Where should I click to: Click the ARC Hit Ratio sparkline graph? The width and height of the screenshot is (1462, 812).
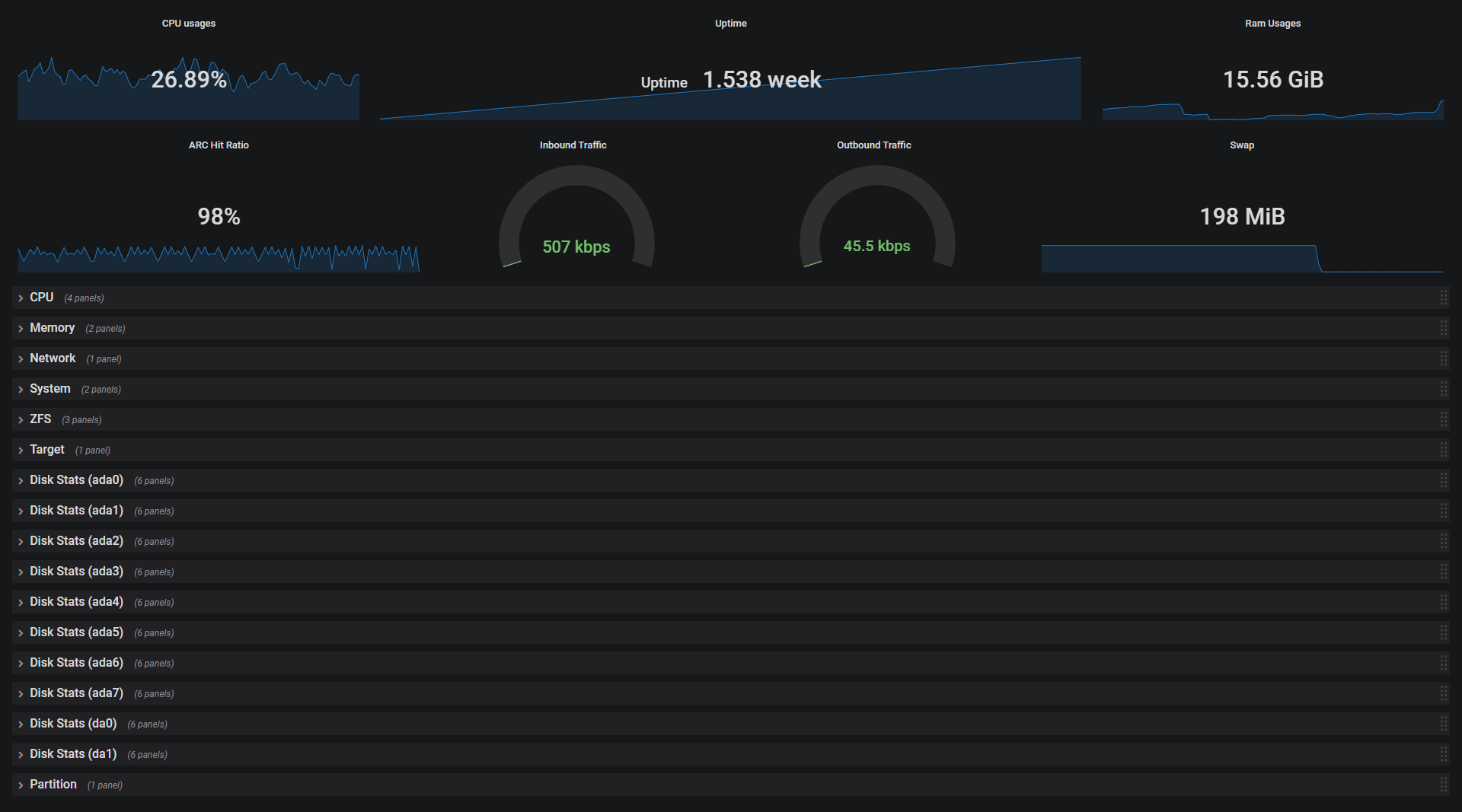219,258
